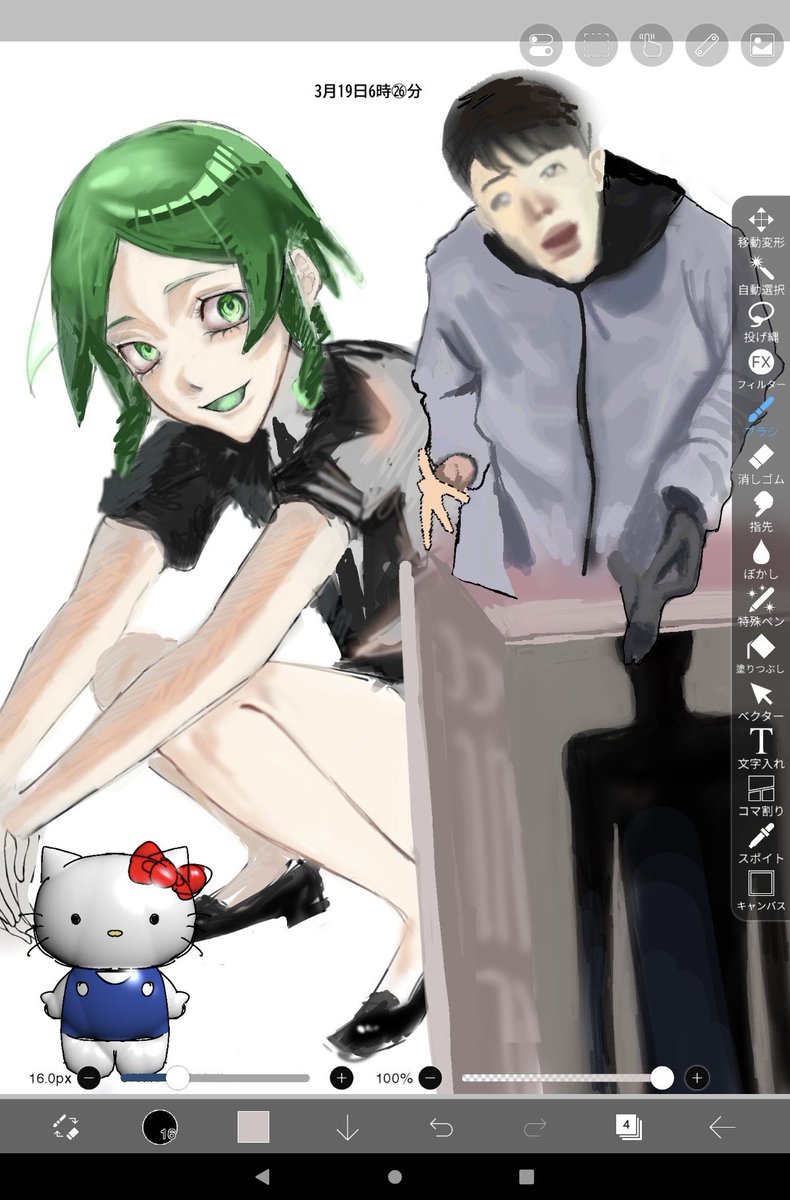Open the FX Filter (フィルター) tool
790x1200 pixels.
761,370
